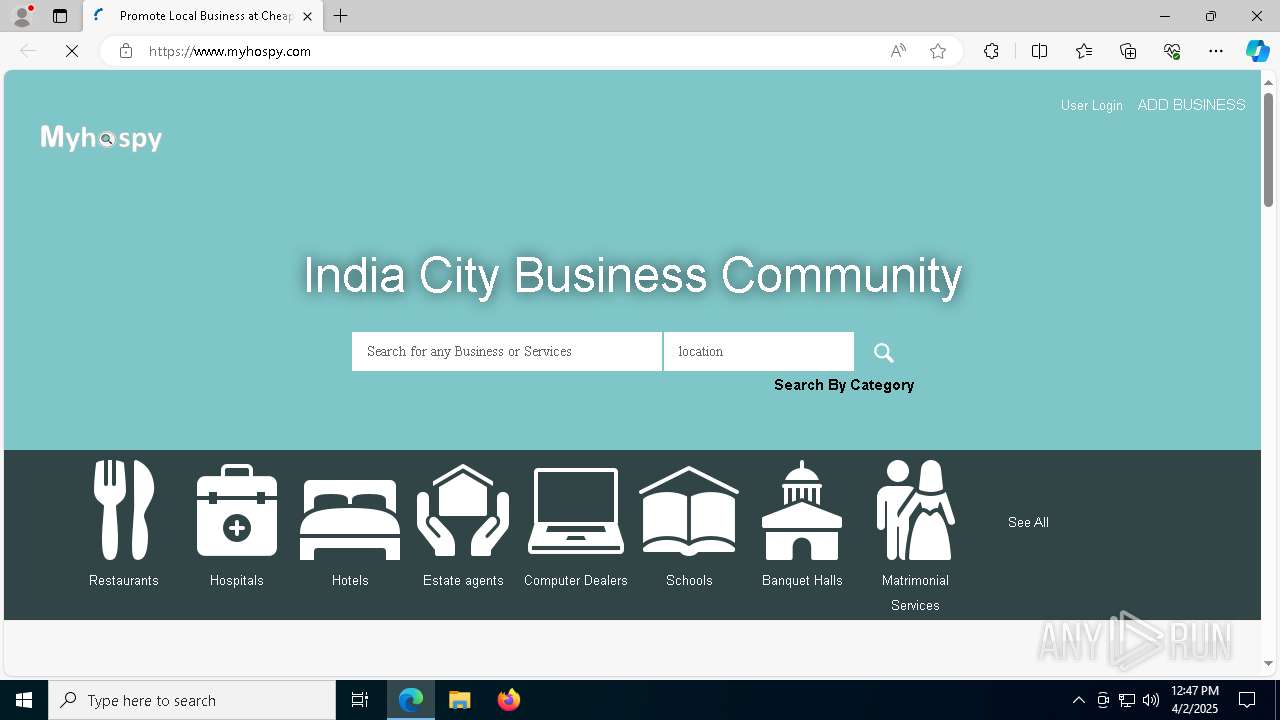Click the magnifier search button
The image size is (1280, 720).
pyautogui.click(x=884, y=352)
